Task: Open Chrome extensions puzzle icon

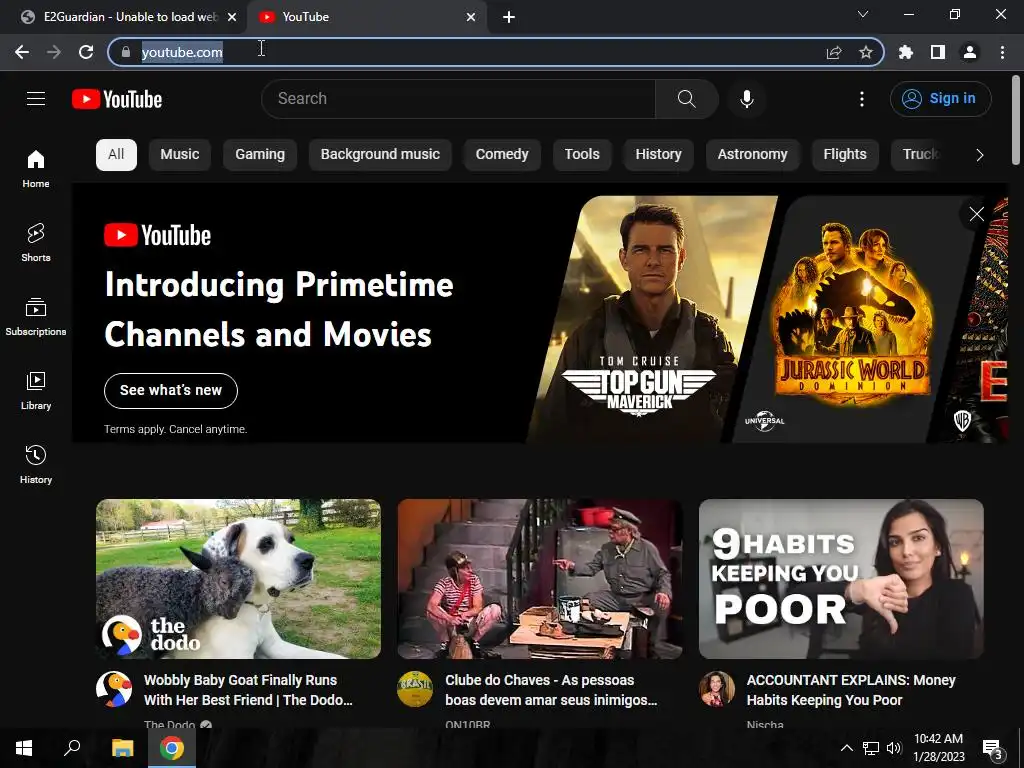Action: (906, 52)
